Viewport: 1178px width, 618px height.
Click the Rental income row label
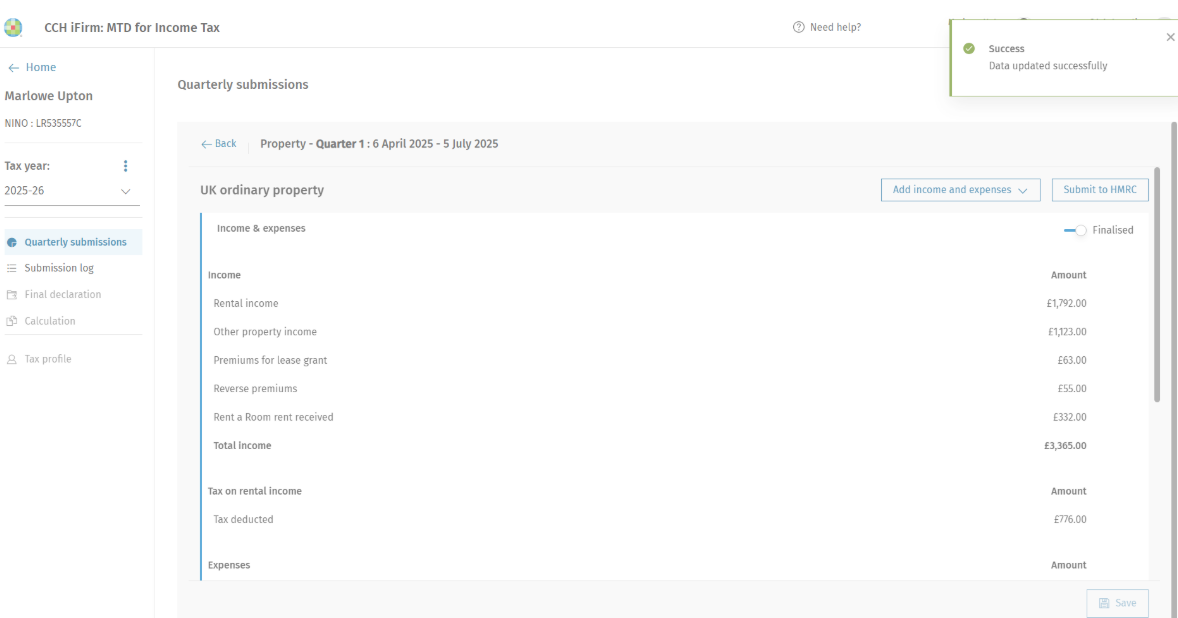(x=246, y=303)
